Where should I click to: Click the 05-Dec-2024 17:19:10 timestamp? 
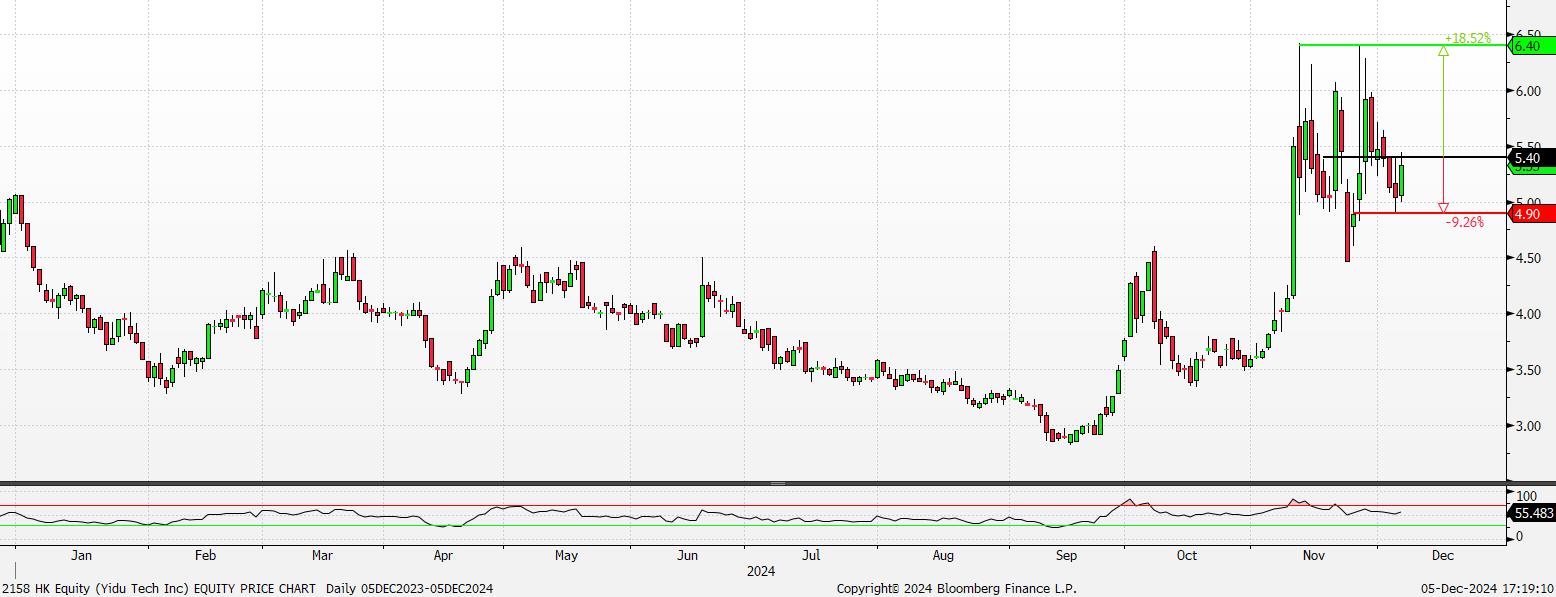coord(1489,589)
